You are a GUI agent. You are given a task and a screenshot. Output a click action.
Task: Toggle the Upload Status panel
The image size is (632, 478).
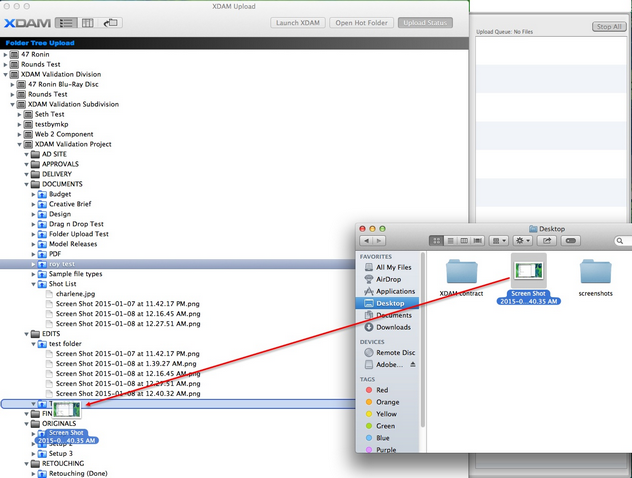(x=423, y=23)
